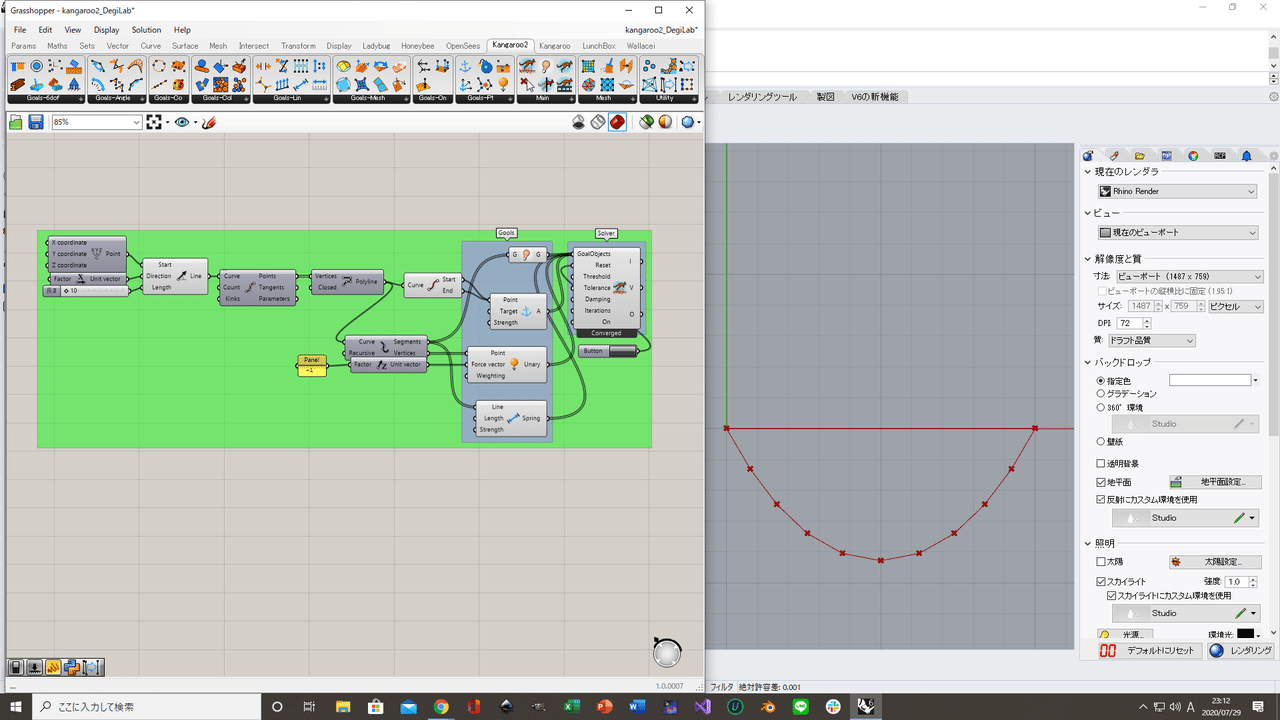
Task: Select the Unary force component on canvas
Action: (508, 364)
